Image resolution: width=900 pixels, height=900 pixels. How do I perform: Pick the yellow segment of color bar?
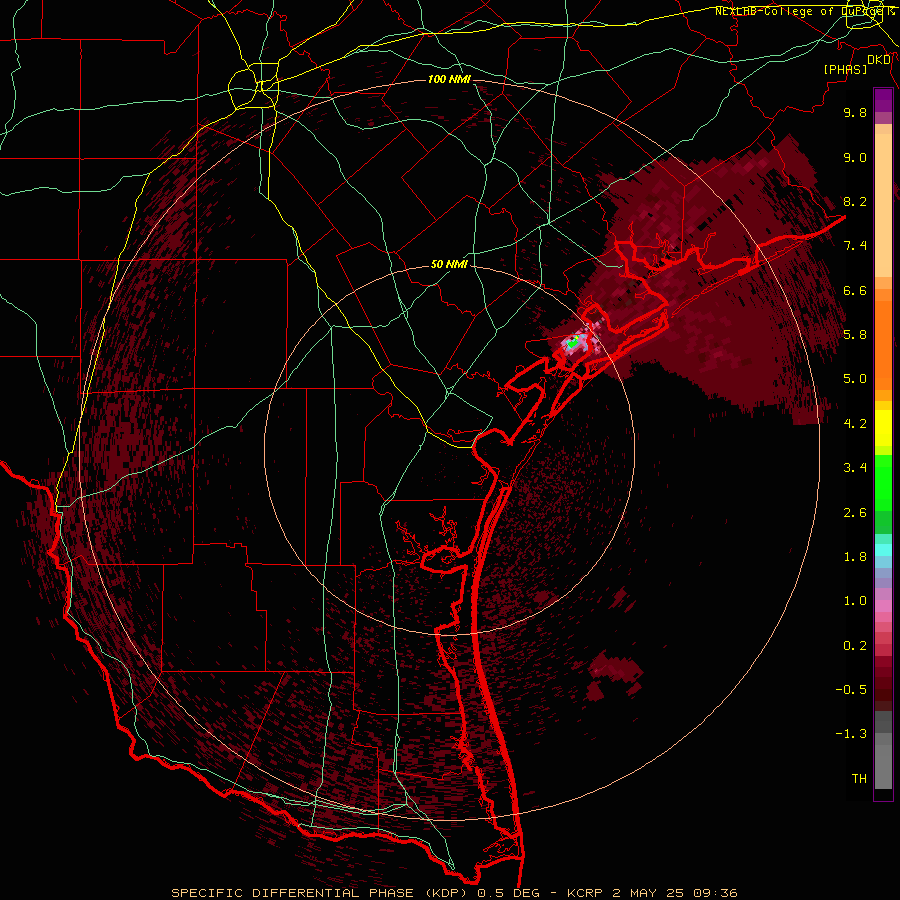point(883,428)
